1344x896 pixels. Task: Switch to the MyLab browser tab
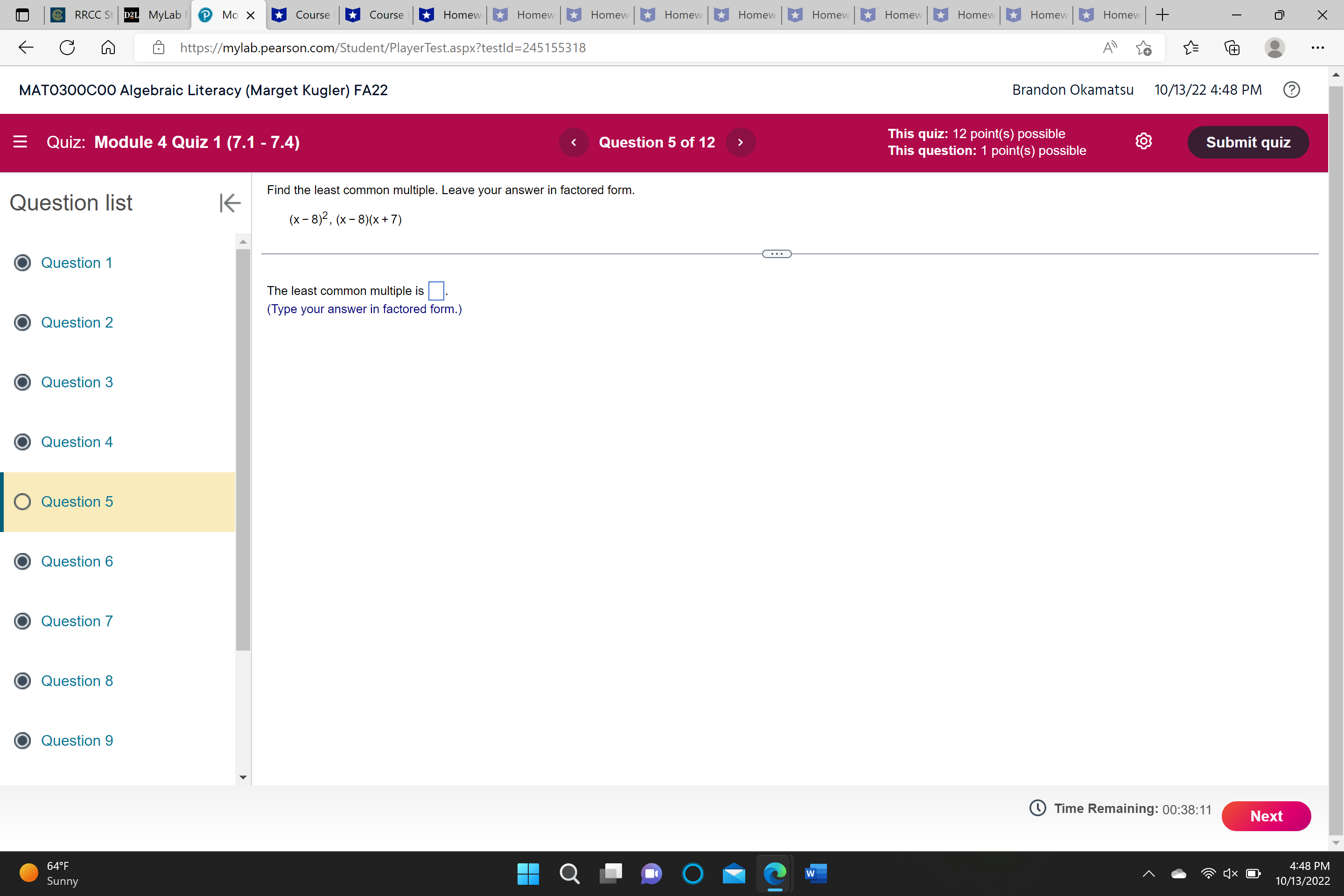point(154,15)
